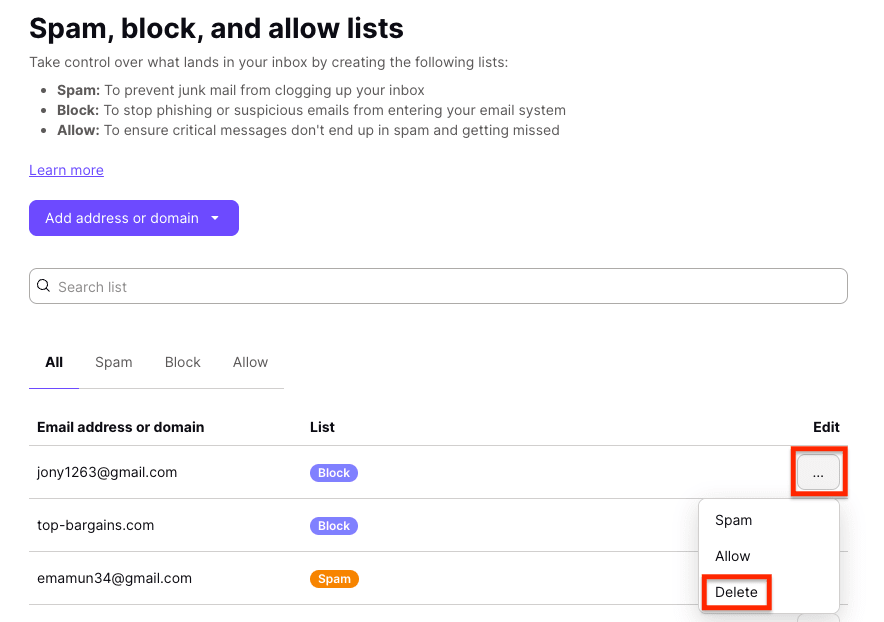Switch to the Block tab
This screenshot has width=884, height=622.
(182, 362)
